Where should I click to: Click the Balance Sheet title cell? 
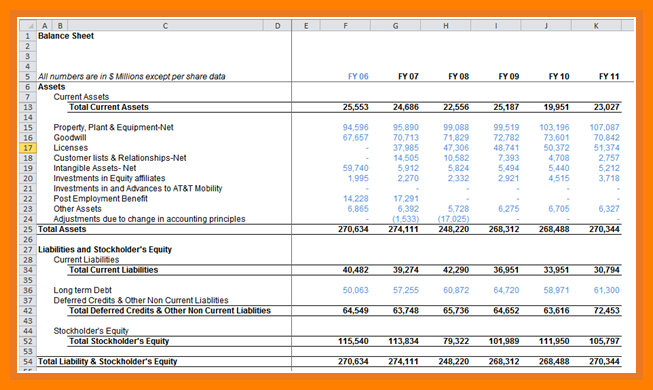66,36
